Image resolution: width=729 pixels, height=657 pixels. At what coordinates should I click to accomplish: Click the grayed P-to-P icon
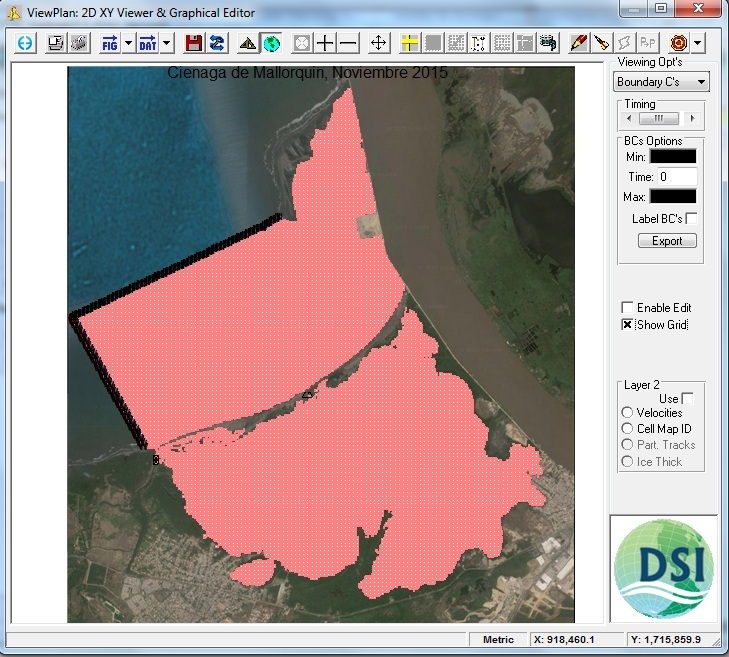tap(648, 43)
